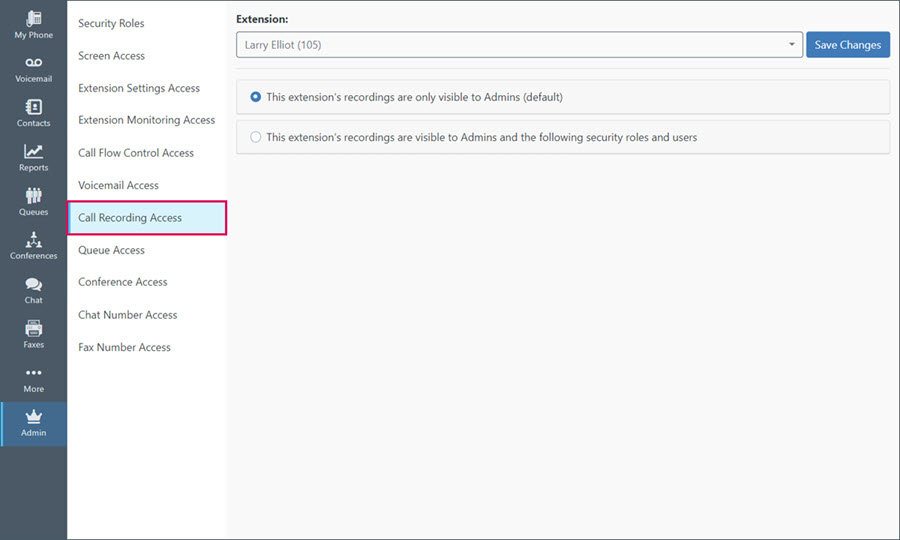This screenshot has height=540, width=900.
Task: Select Call Recording Access item
Action: (147, 217)
